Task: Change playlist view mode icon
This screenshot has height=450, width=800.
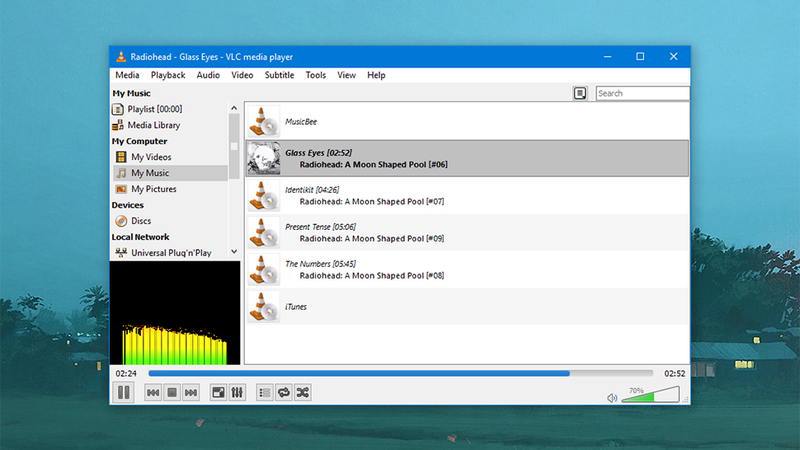Action: click(x=580, y=93)
